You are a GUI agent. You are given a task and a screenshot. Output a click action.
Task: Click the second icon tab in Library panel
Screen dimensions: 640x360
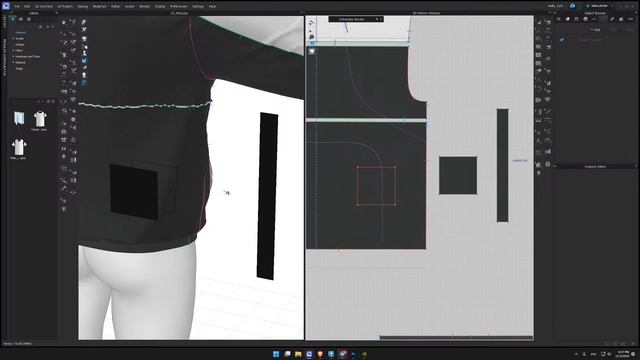(x=21, y=19)
